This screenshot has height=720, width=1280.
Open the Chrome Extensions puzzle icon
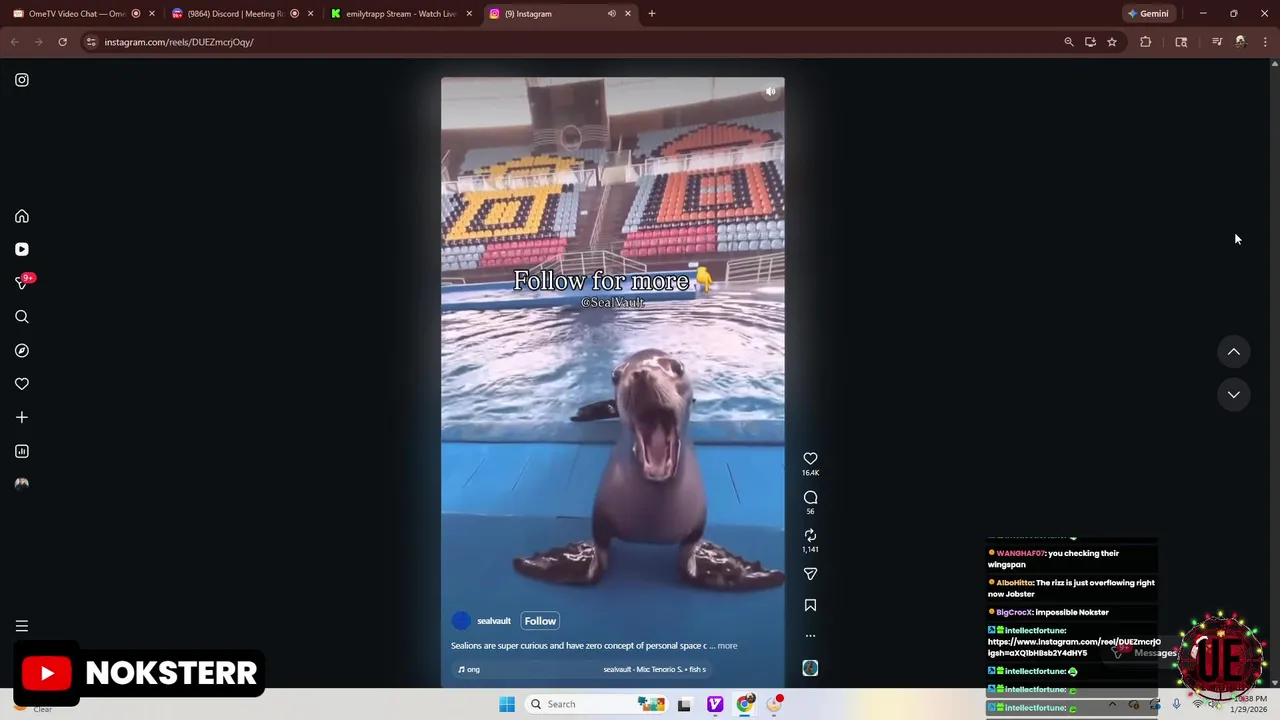pos(1146,42)
